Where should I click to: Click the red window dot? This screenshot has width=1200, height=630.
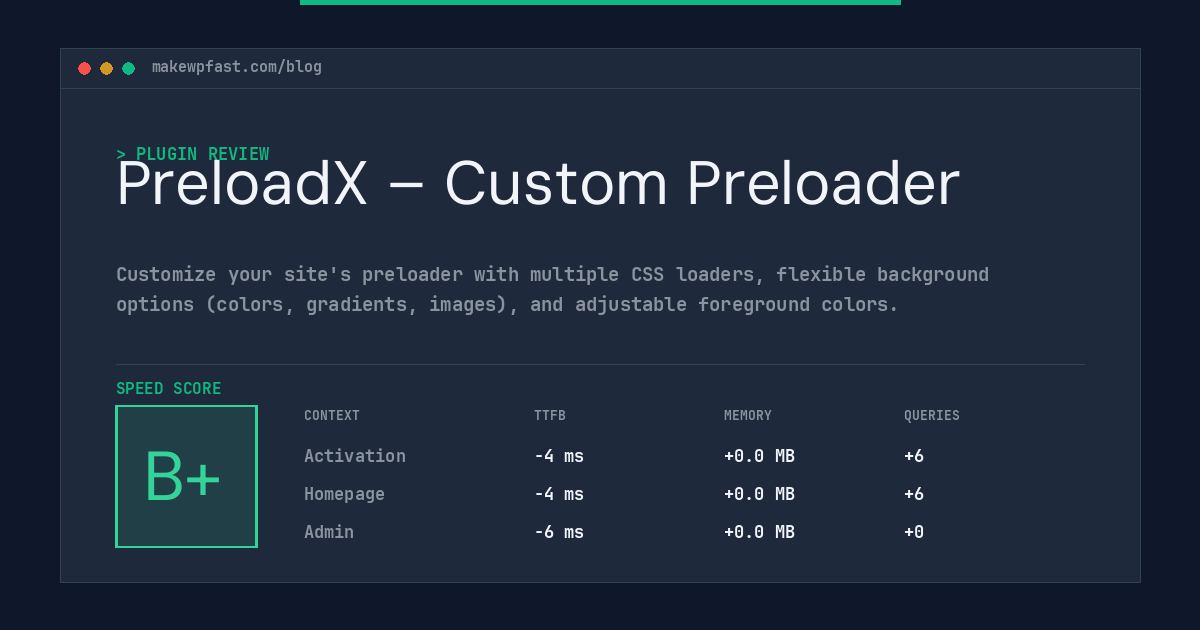(x=84, y=68)
